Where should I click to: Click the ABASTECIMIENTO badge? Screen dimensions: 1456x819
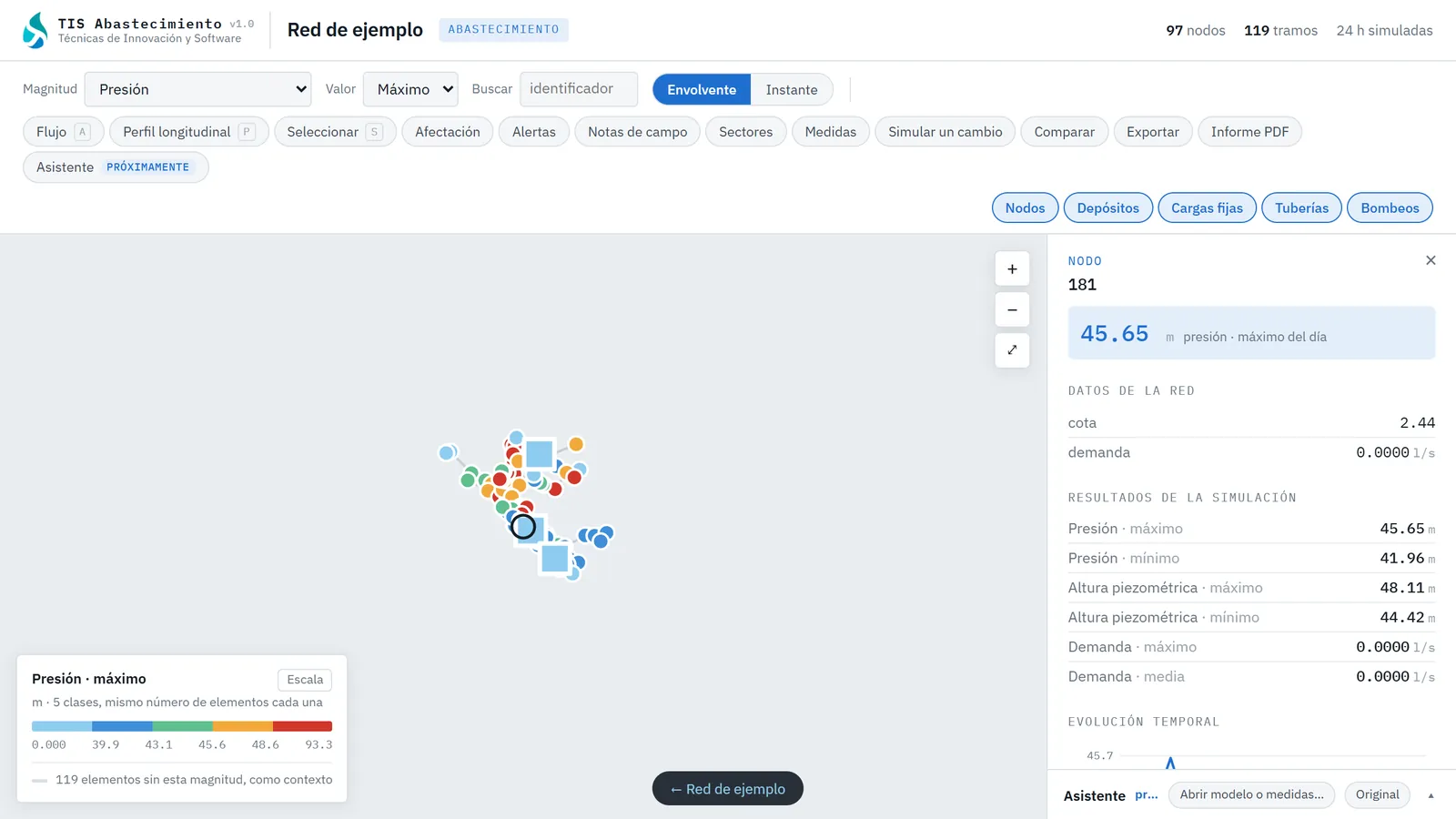click(503, 30)
